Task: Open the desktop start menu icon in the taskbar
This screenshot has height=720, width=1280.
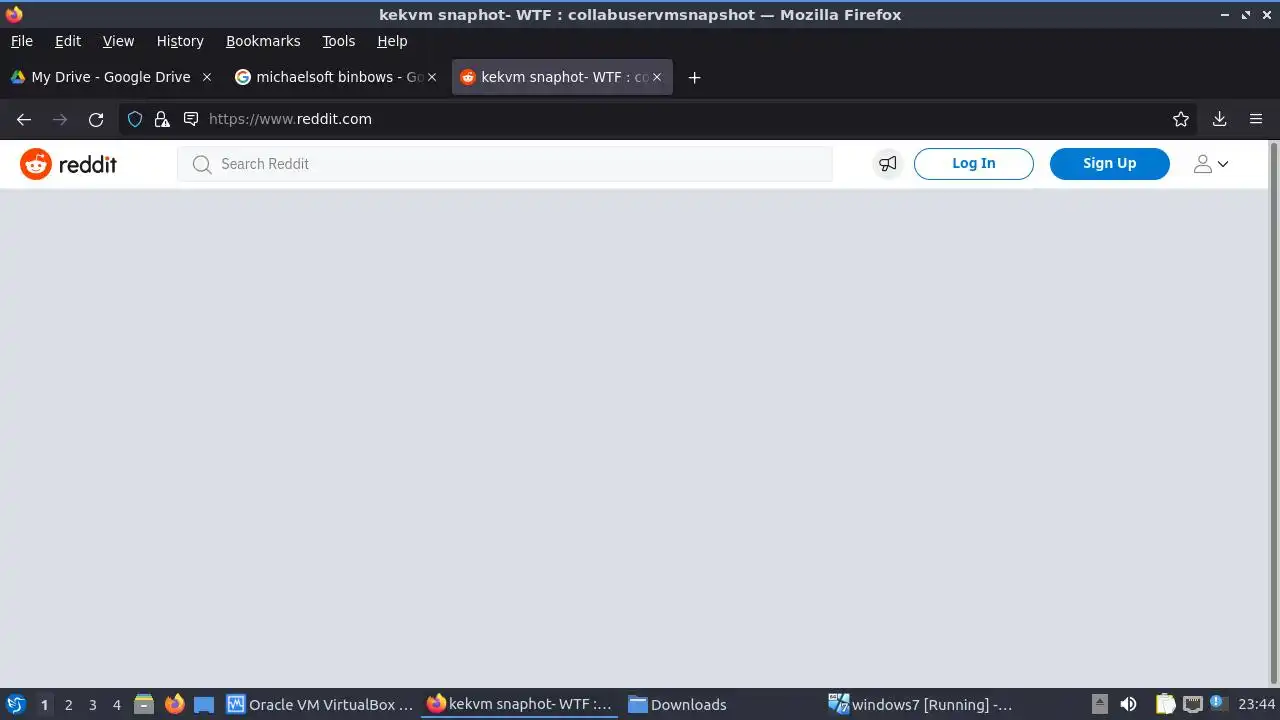Action: click(15, 704)
